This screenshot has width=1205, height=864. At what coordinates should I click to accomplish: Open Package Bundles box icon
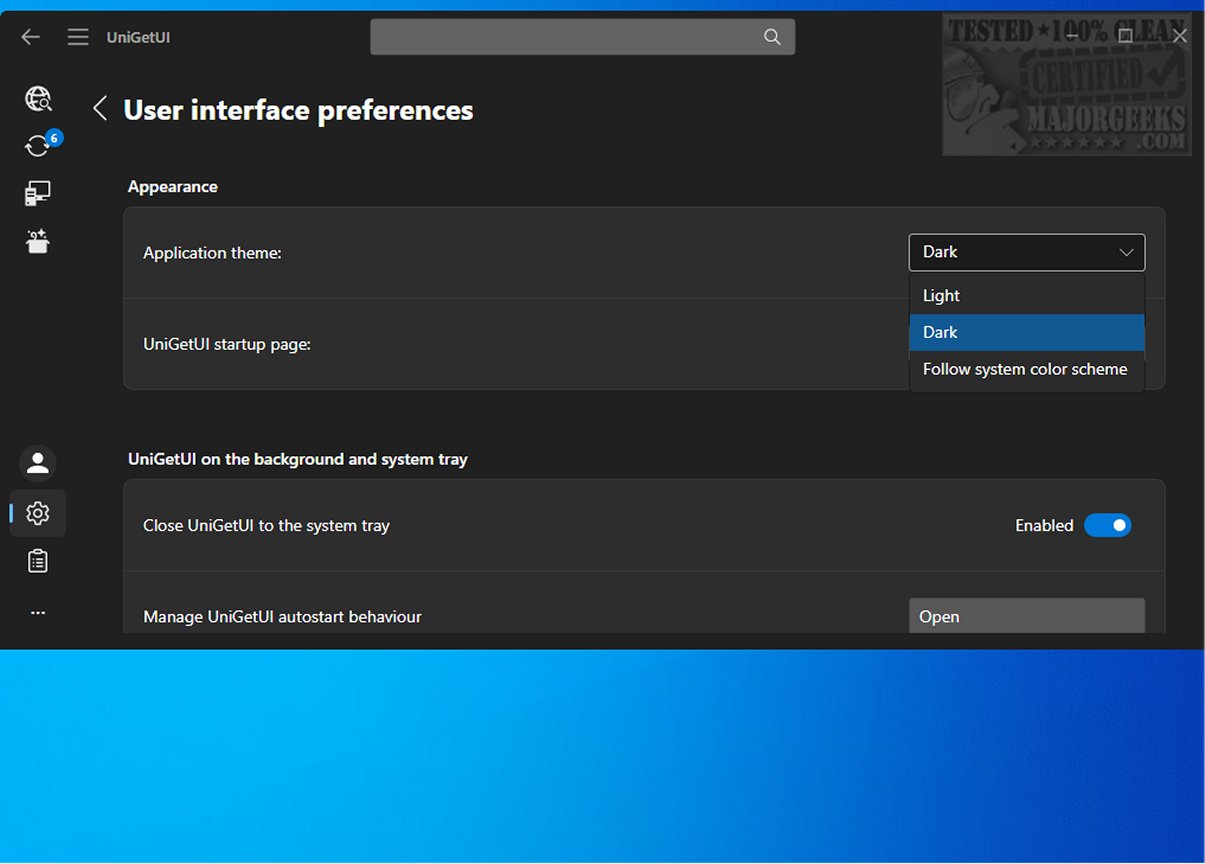click(x=38, y=241)
